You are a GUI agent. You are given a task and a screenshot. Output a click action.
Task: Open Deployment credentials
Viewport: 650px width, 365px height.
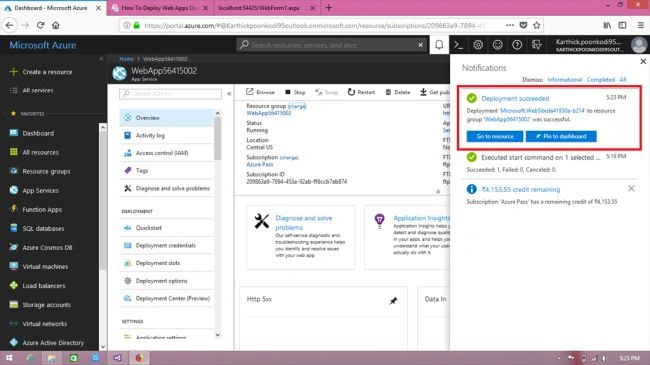click(167, 246)
